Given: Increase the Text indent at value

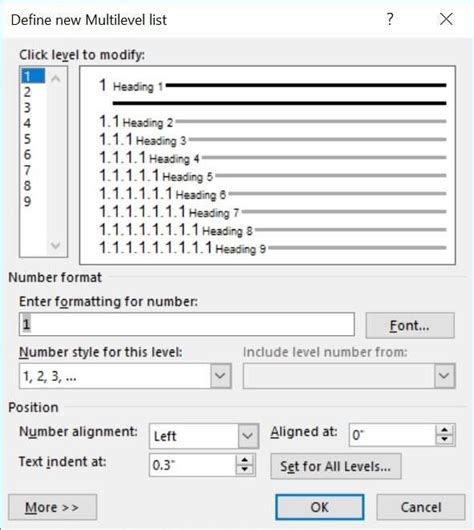Looking at the screenshot, I should pyautogui.click(x=244, y=460).
